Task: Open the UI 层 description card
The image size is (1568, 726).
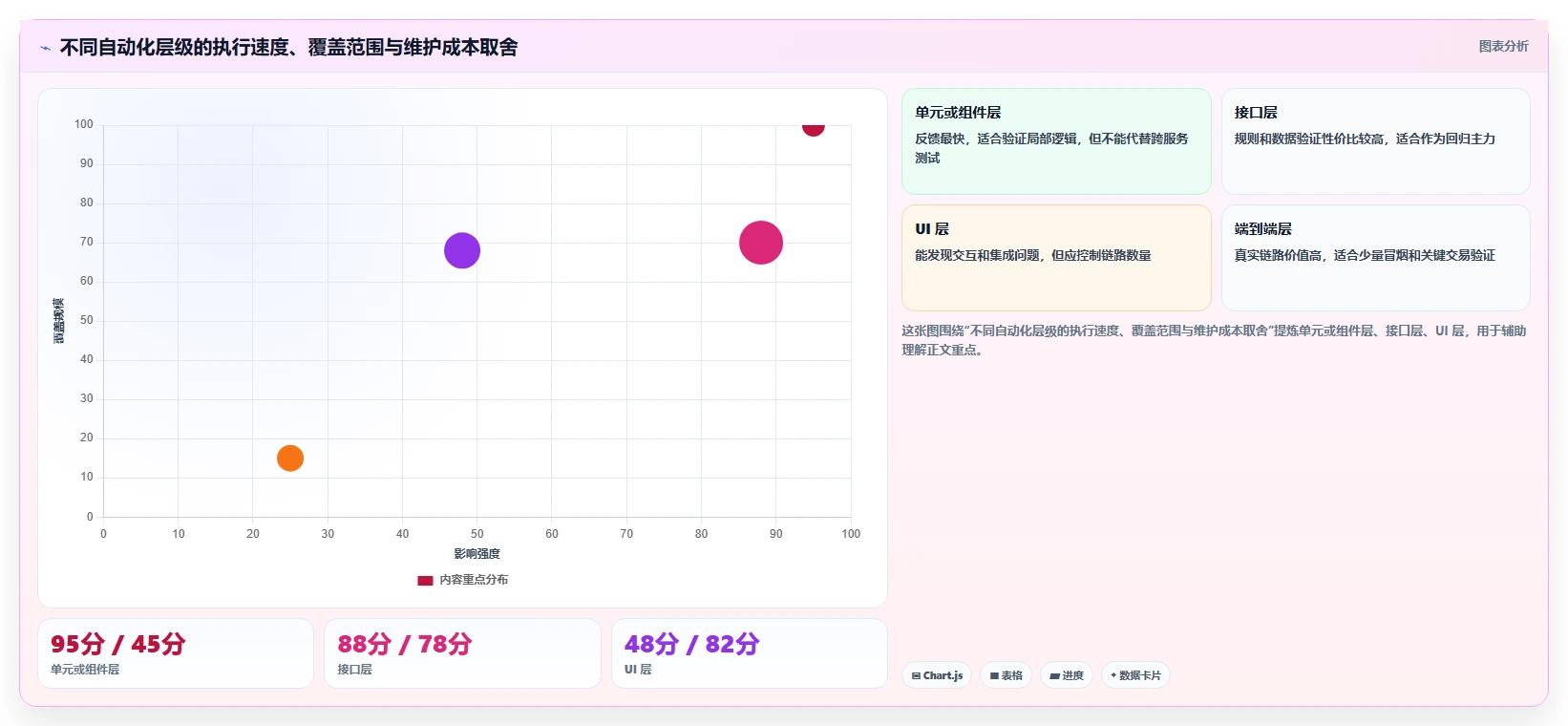Action: (x=1056, y=258)
